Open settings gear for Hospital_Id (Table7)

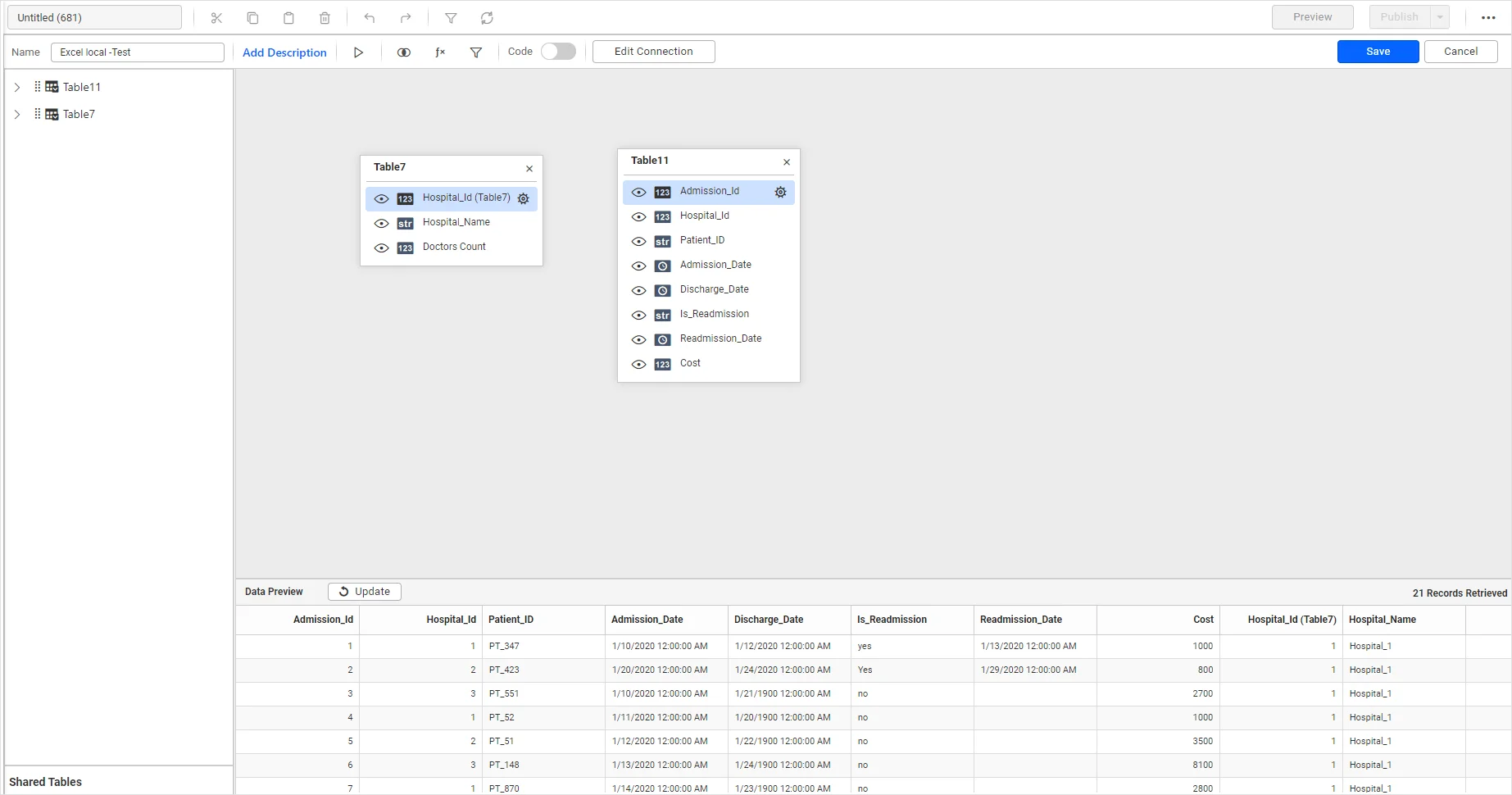click(524, 198)
